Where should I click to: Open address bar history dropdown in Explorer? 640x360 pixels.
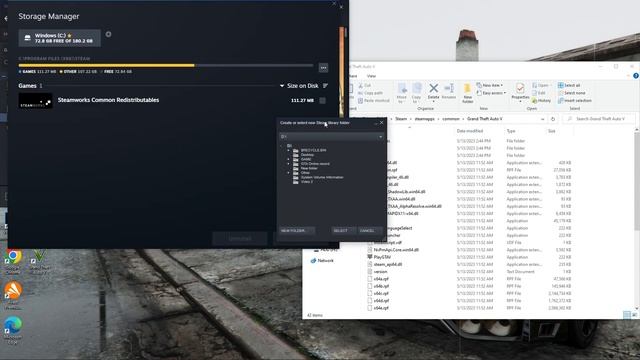tap(542, 119)
